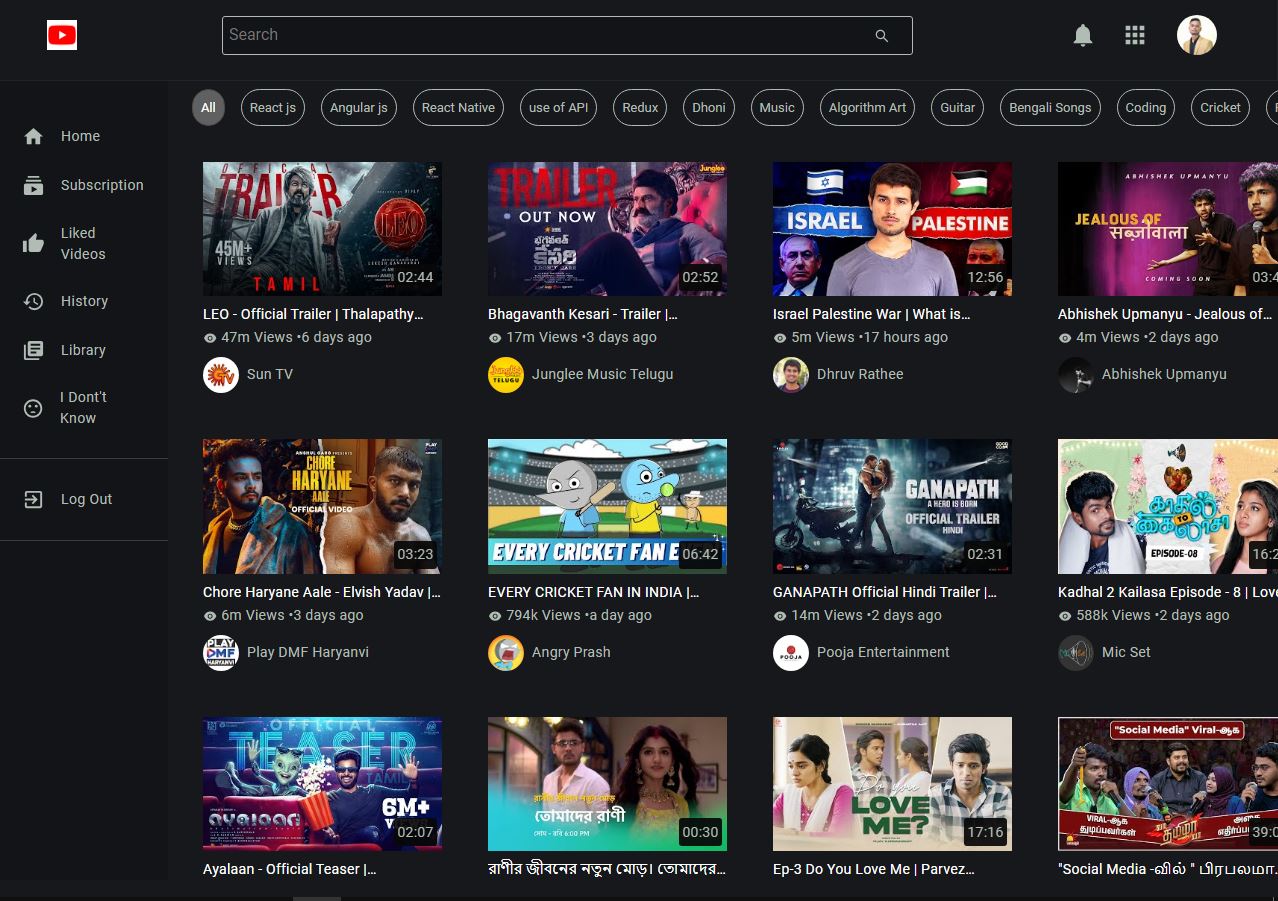This screenshot has height=901, width=1278.
Task: Click the Angry Prash channel avatar
Action: pos(506,653)
